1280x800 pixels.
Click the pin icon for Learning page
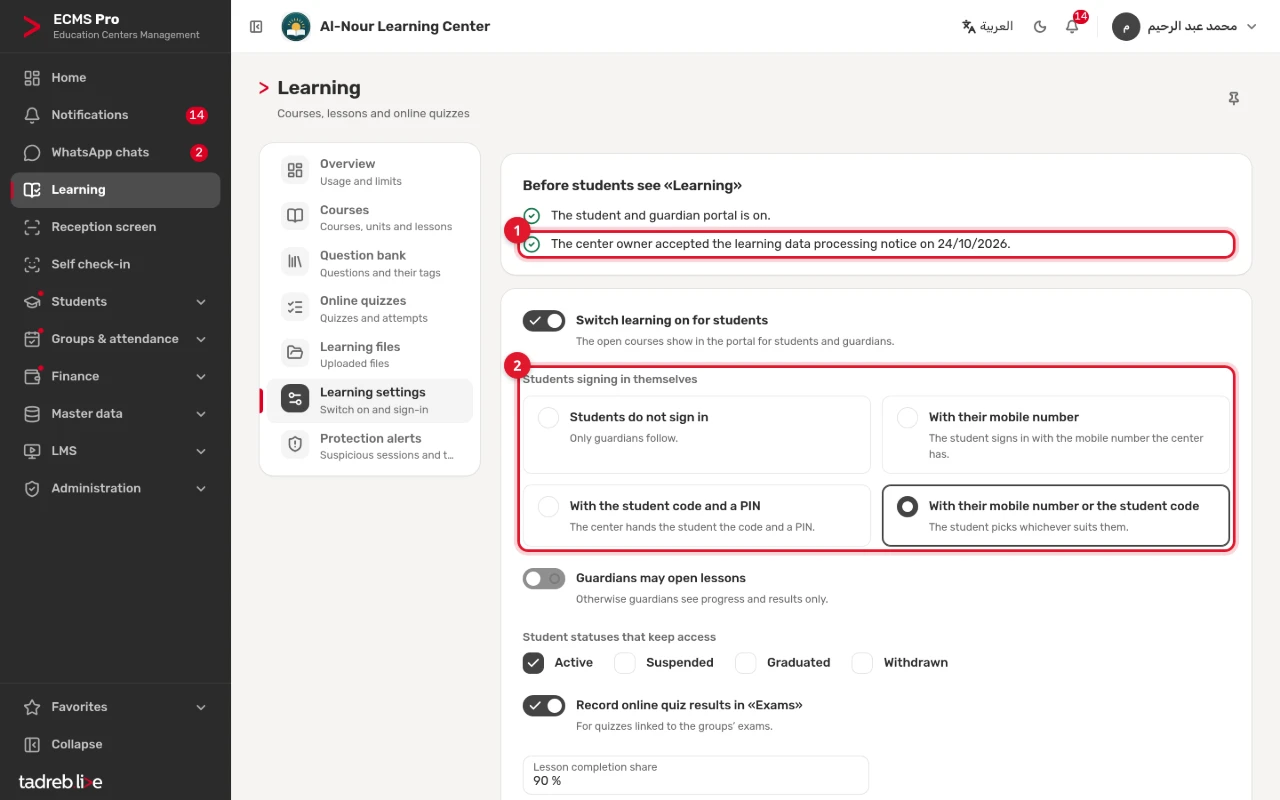pos(1234,98)
